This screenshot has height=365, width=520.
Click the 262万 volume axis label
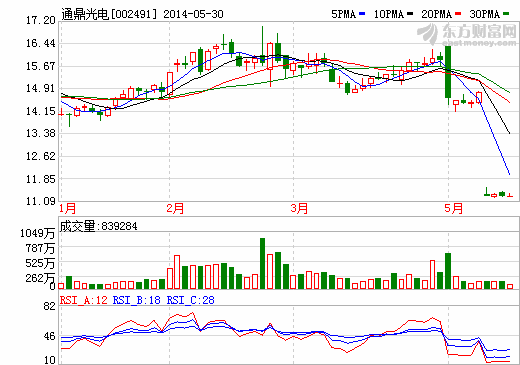coord(40,278)
